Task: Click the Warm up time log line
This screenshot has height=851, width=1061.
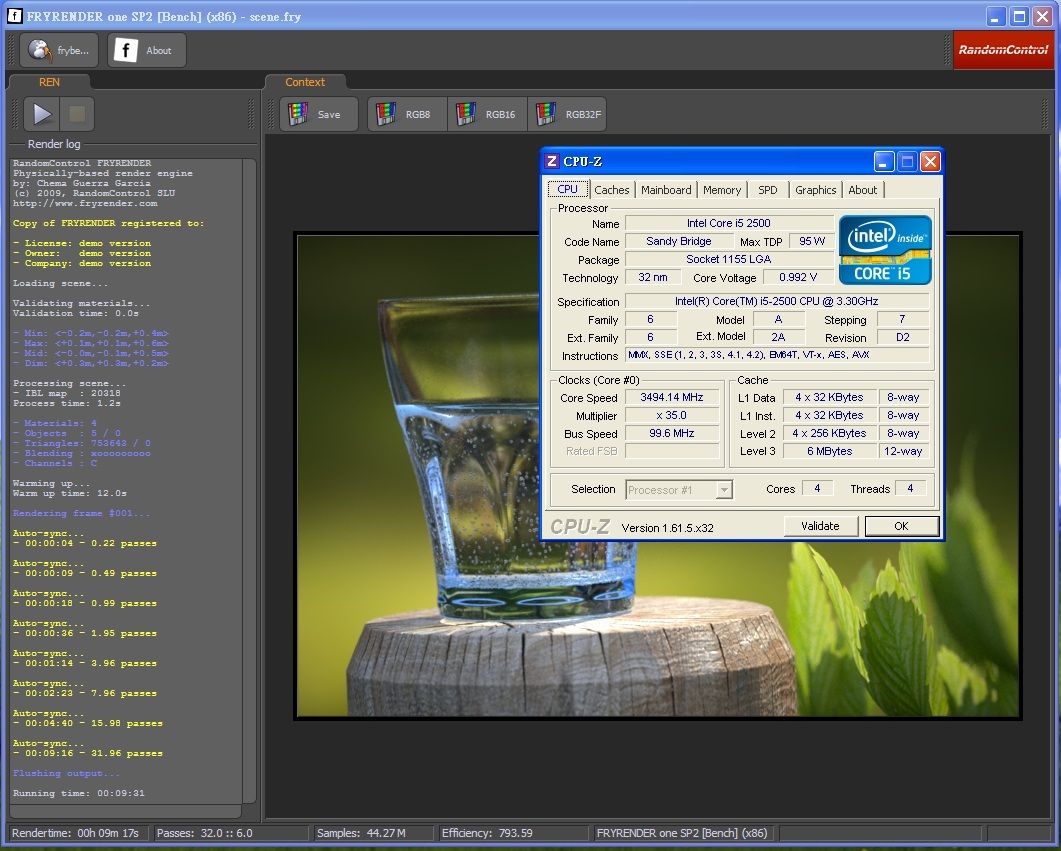Action: [70, 493]
